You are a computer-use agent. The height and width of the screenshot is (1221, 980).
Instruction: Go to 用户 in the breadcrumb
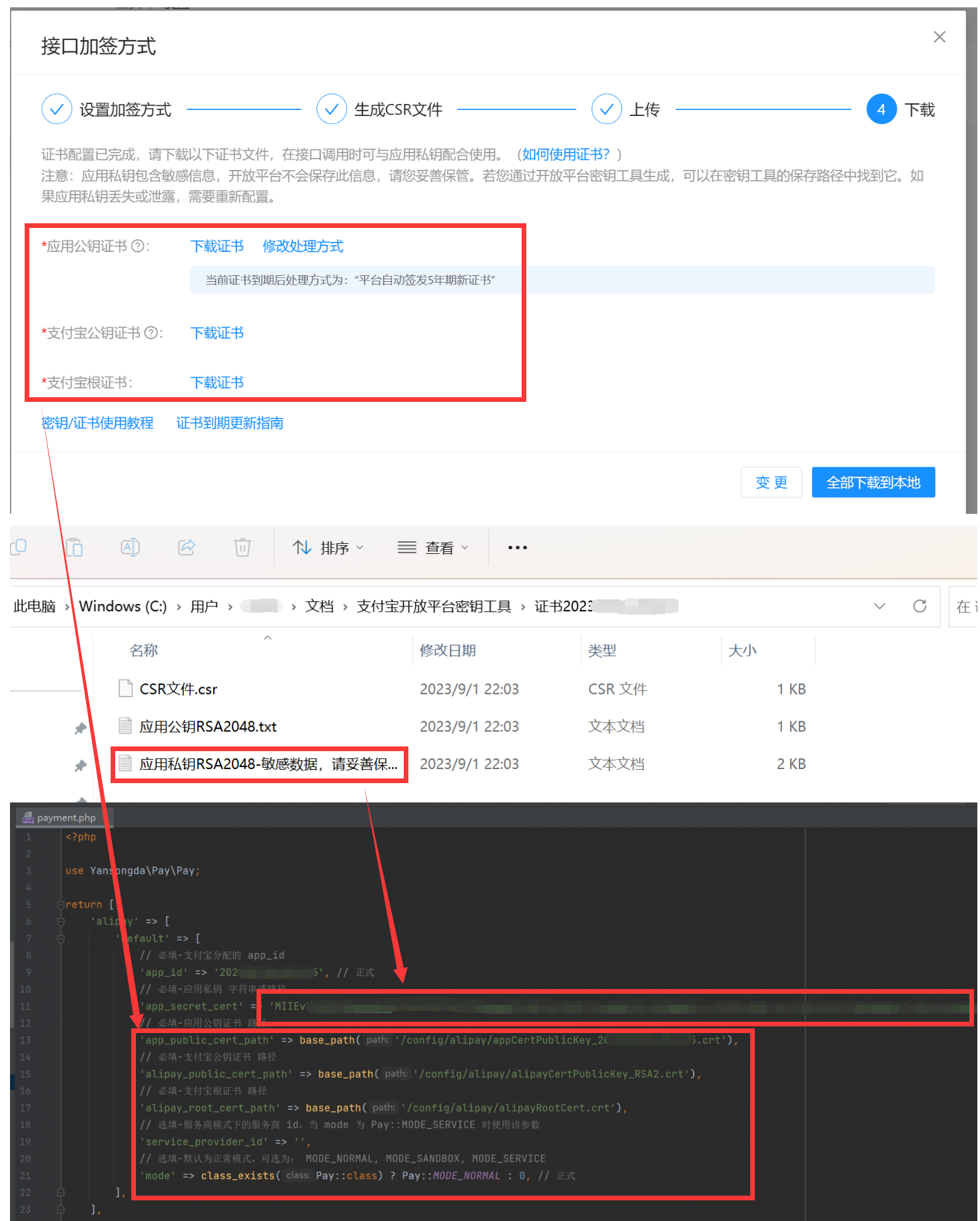(x=205, y=607)
